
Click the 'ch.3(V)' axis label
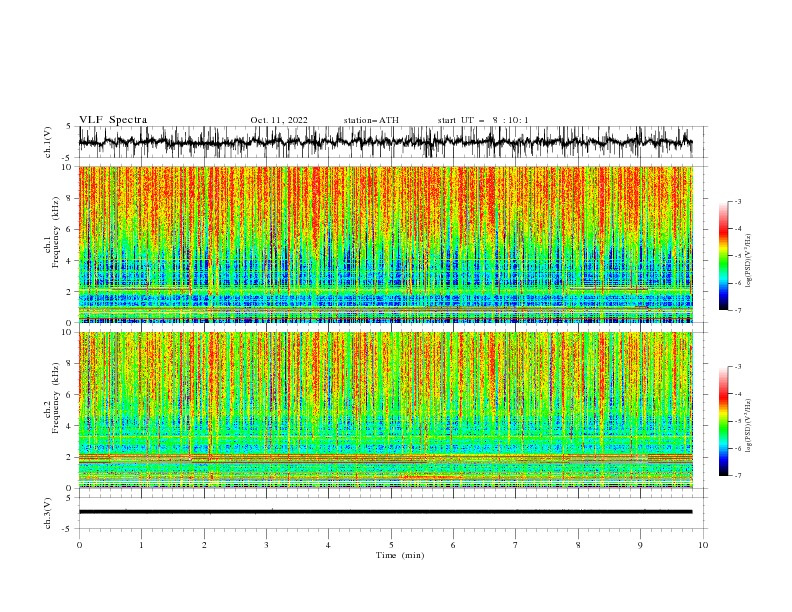pyautogui.click(x=48, y=513)
